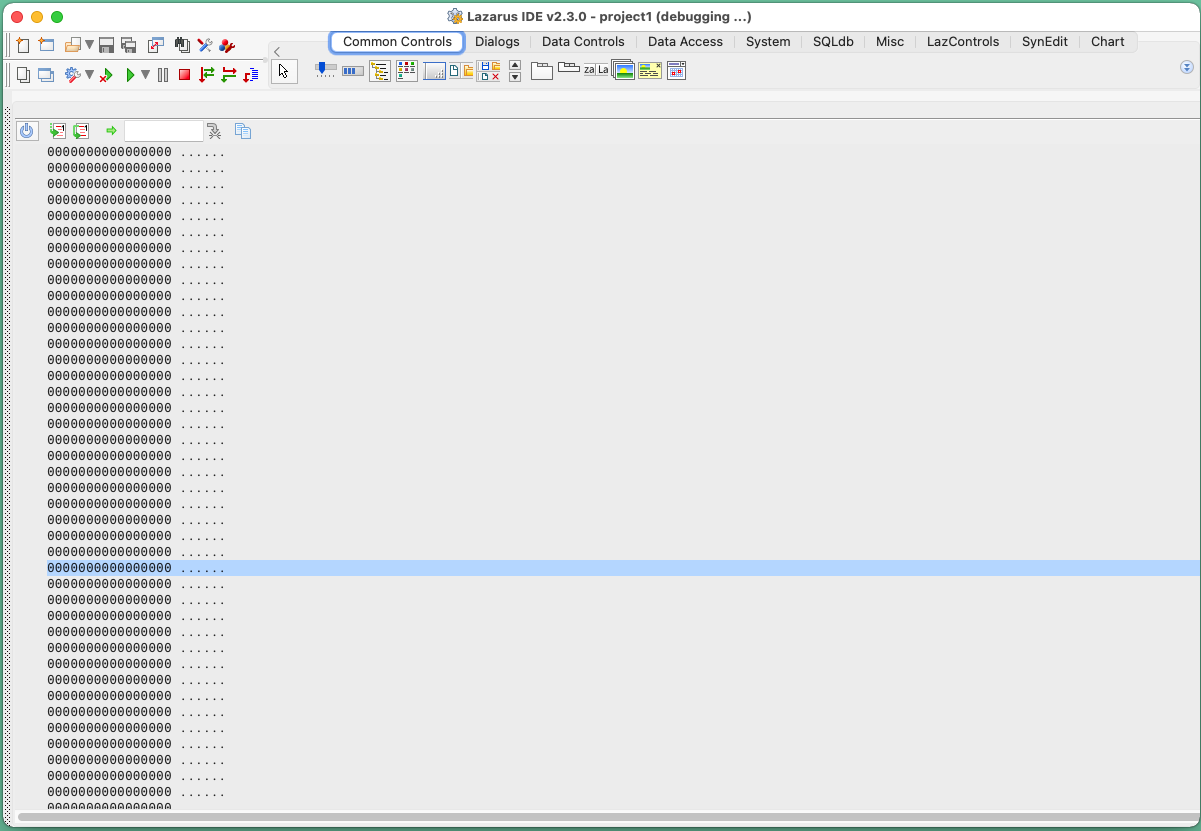Viewport: 1201px width, 831px height.
Task: Open the Common Controls palette tab
Action: pyautogui.click(x=397, y=42)
